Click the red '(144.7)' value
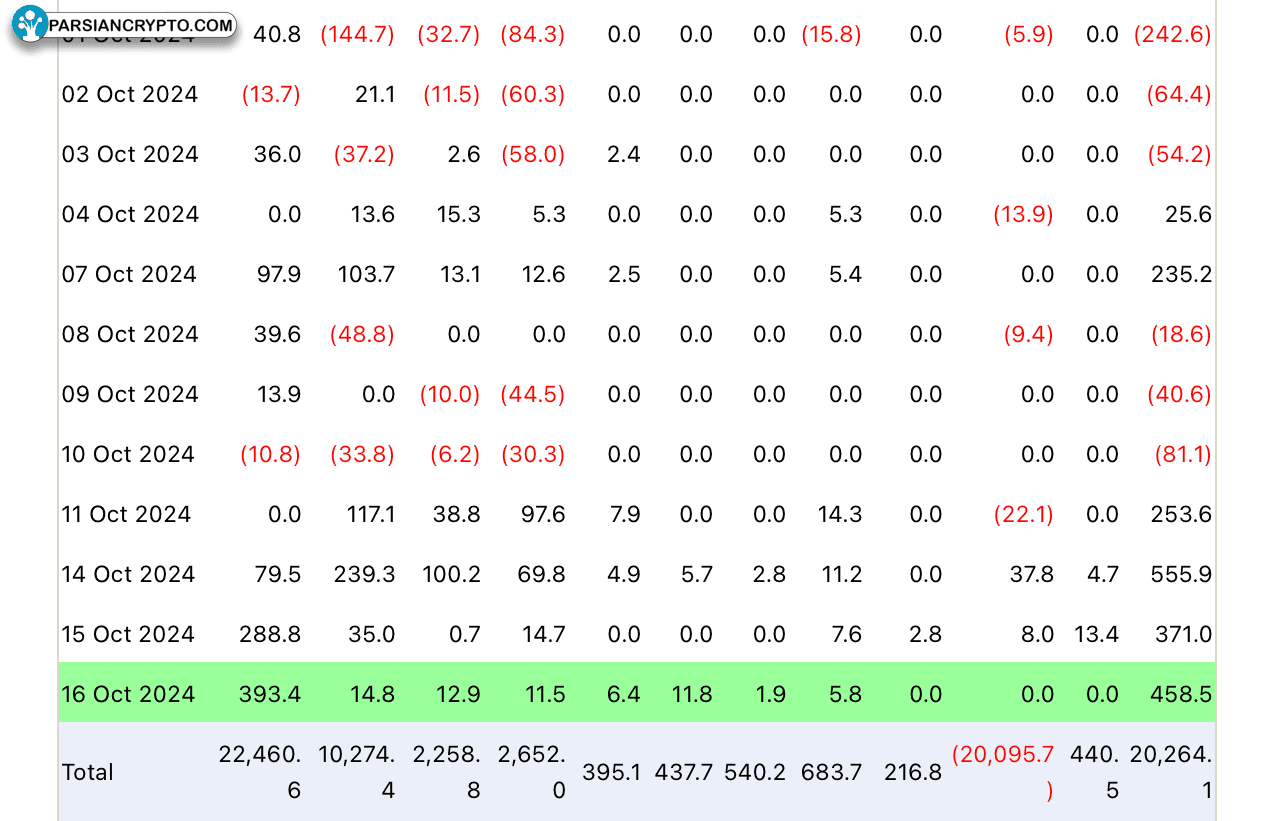The width and height of the screenshot is (1284, 821). pyautogui.click(x=358, y=34)
